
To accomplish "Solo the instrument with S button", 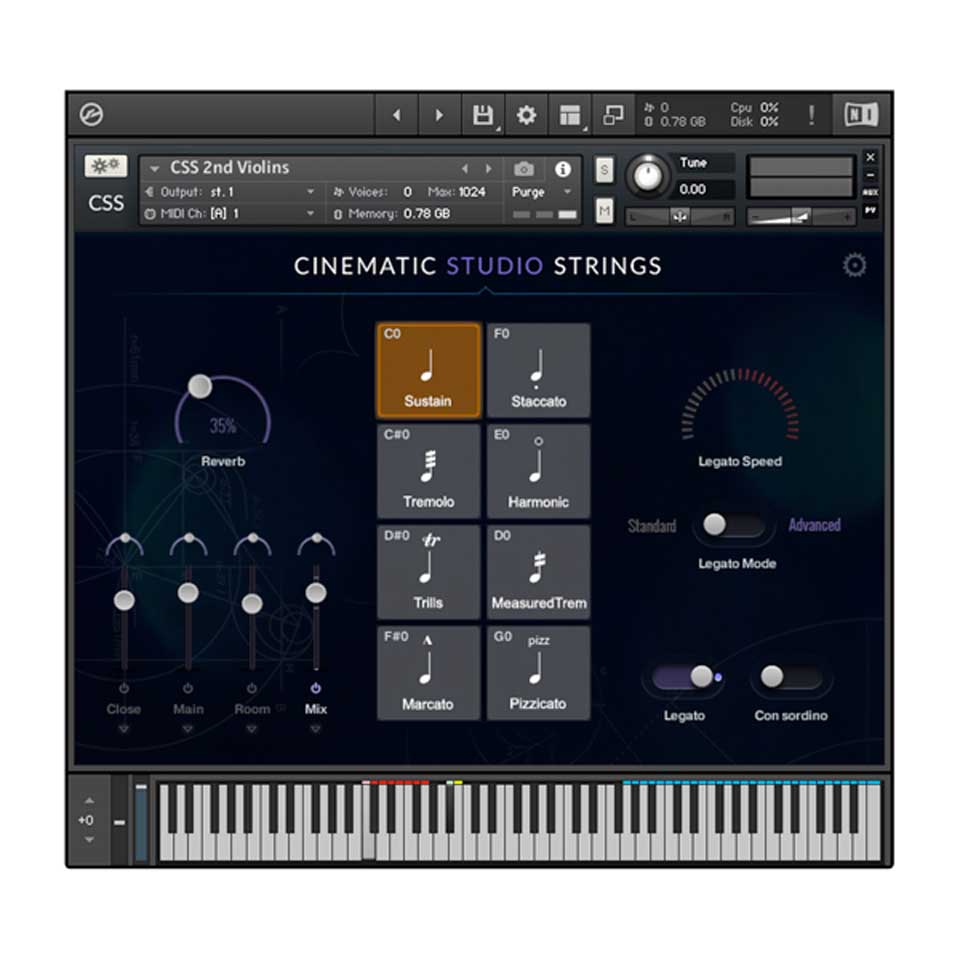I will [x=604, y=170].
